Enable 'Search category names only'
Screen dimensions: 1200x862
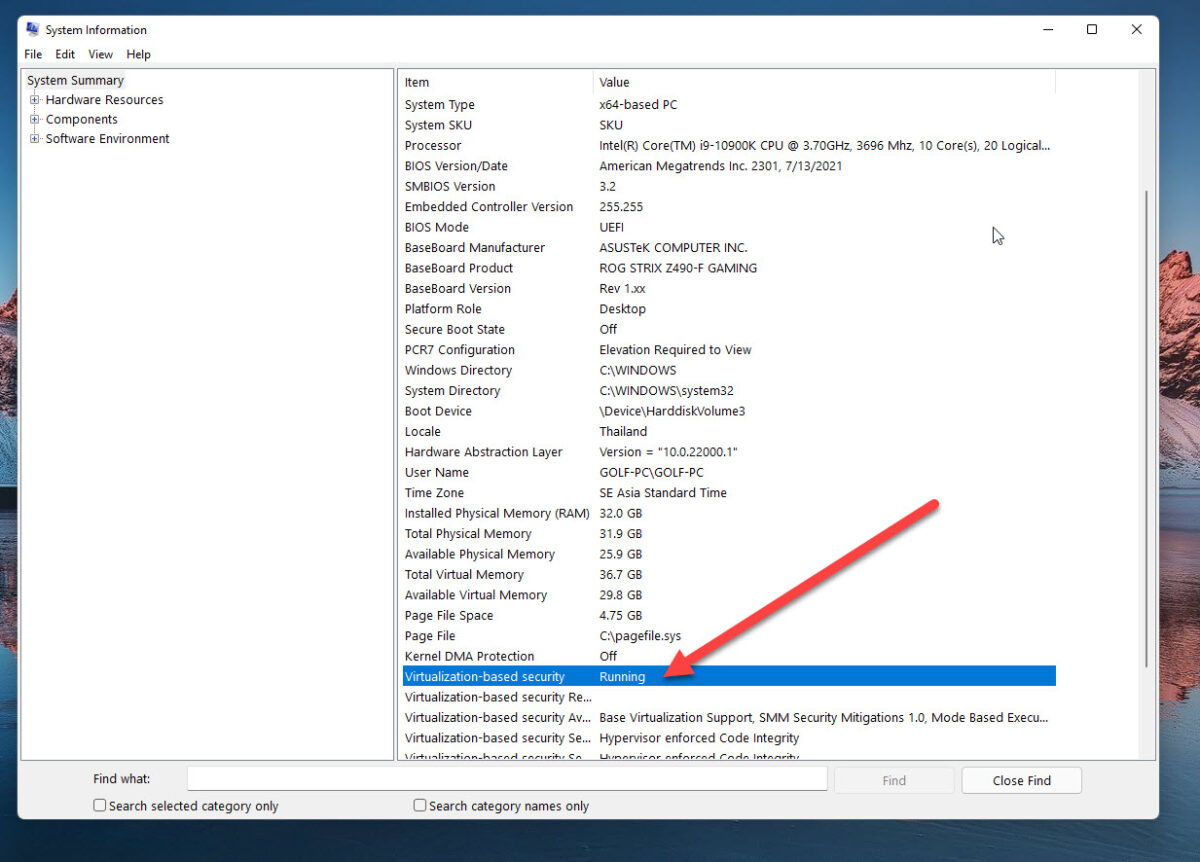419,804
